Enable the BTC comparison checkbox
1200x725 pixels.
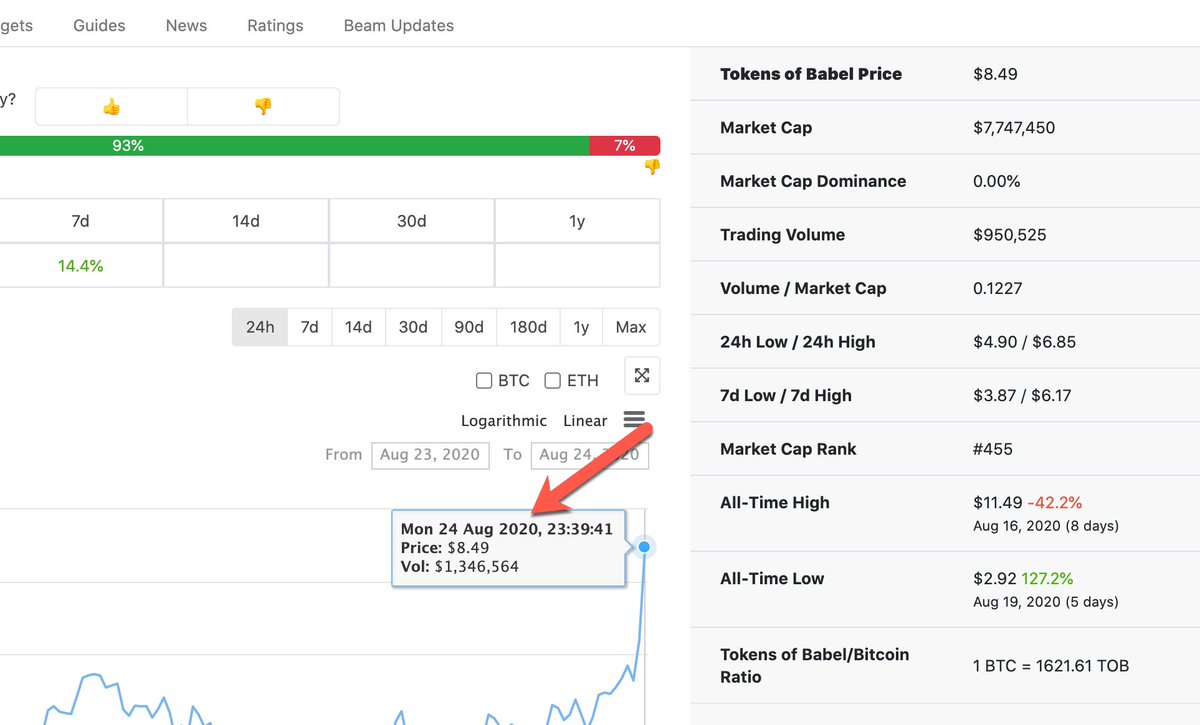click(x=484, y=380)
